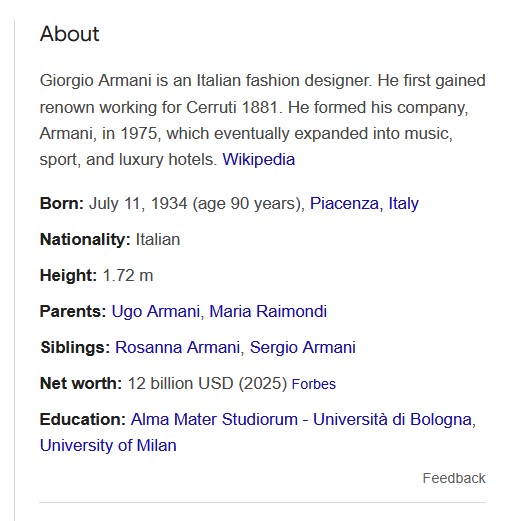This screenshot has height=521, width=532.
Task: Click the Born label
Action: [x=62, y=204]
